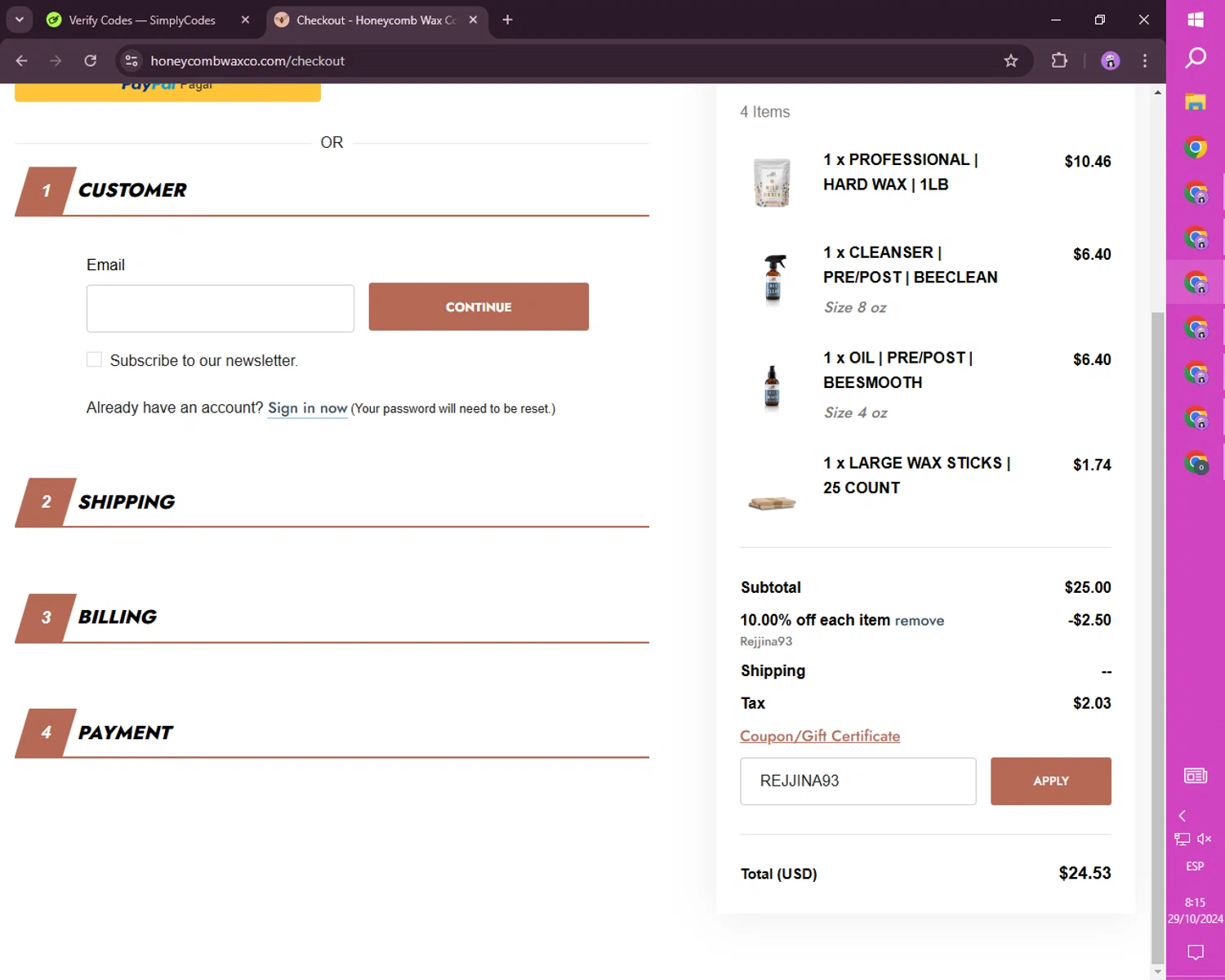
Task: Open the notification center icon
Action: coord(1196,952)
